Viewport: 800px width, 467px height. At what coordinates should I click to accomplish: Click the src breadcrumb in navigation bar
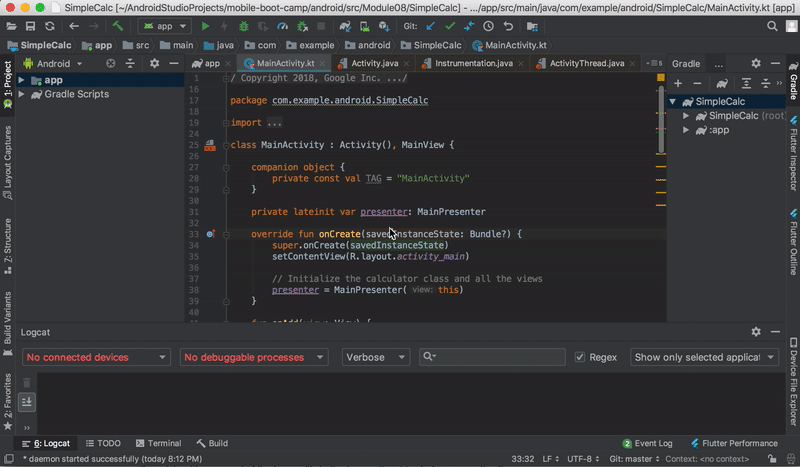pyautogui.click(x=137, y=45)
